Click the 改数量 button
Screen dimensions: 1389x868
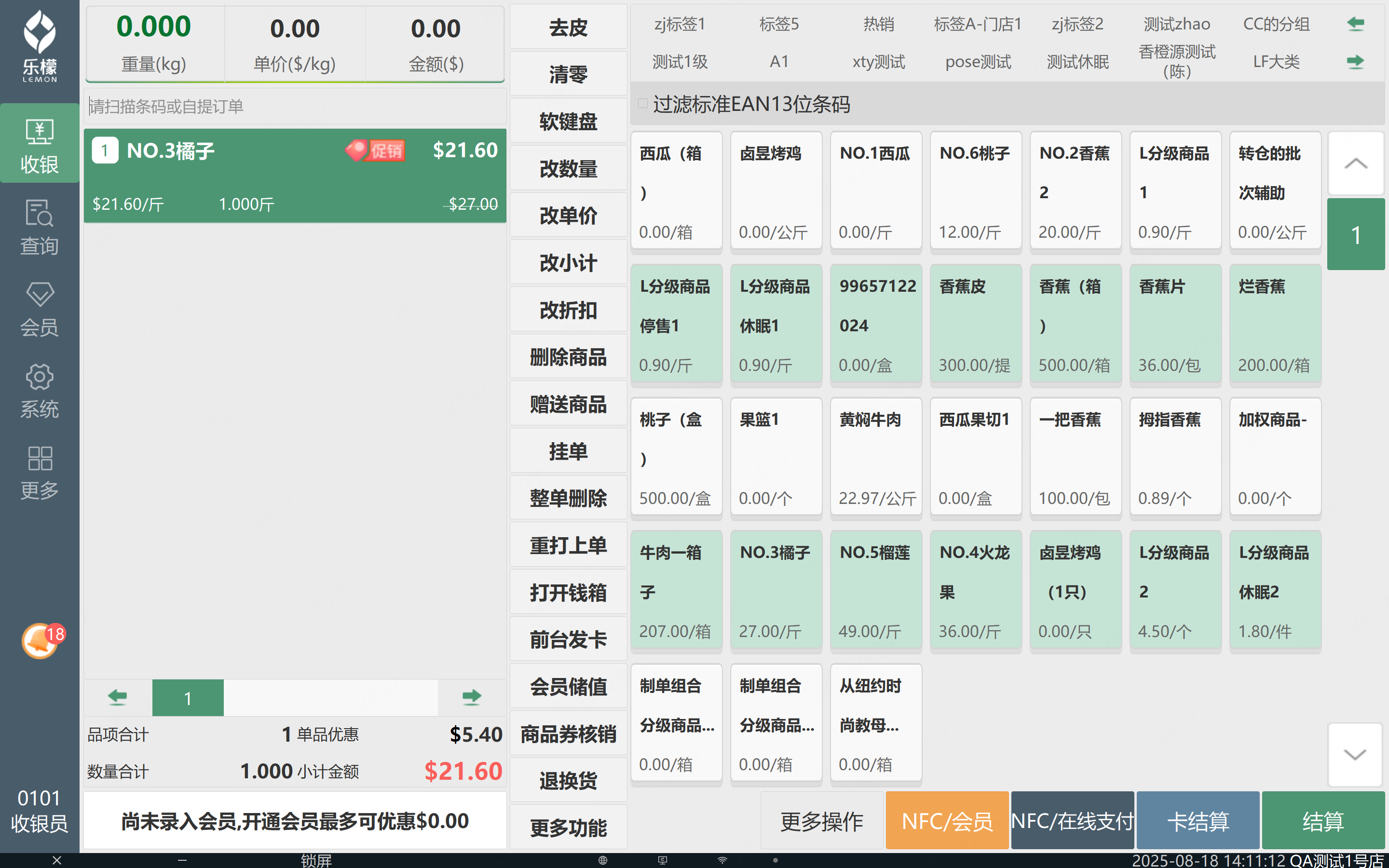point(568,169)
